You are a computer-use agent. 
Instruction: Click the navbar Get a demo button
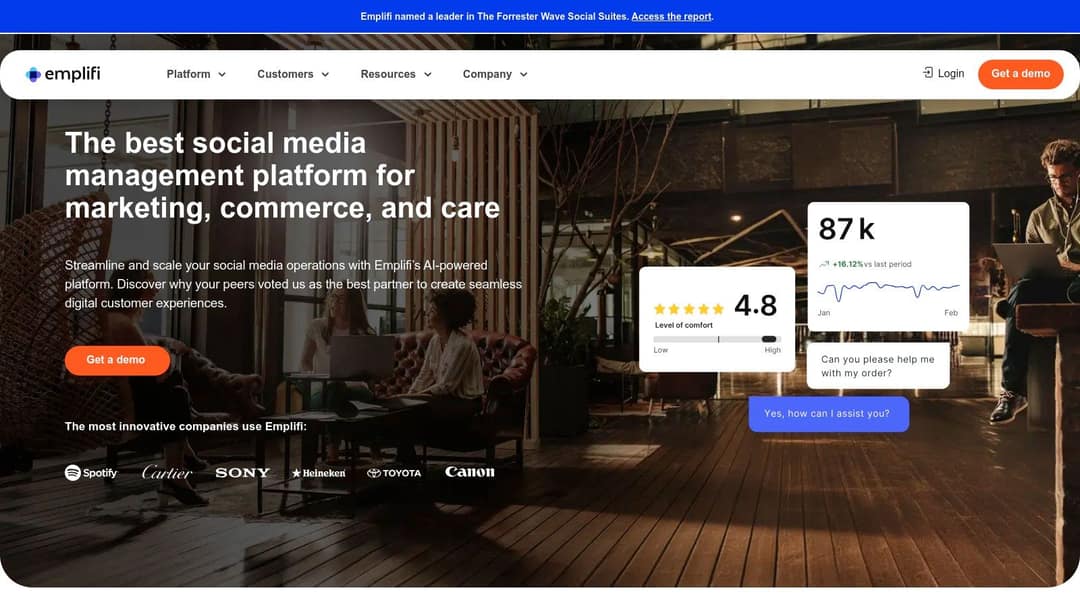[1020, 74]
